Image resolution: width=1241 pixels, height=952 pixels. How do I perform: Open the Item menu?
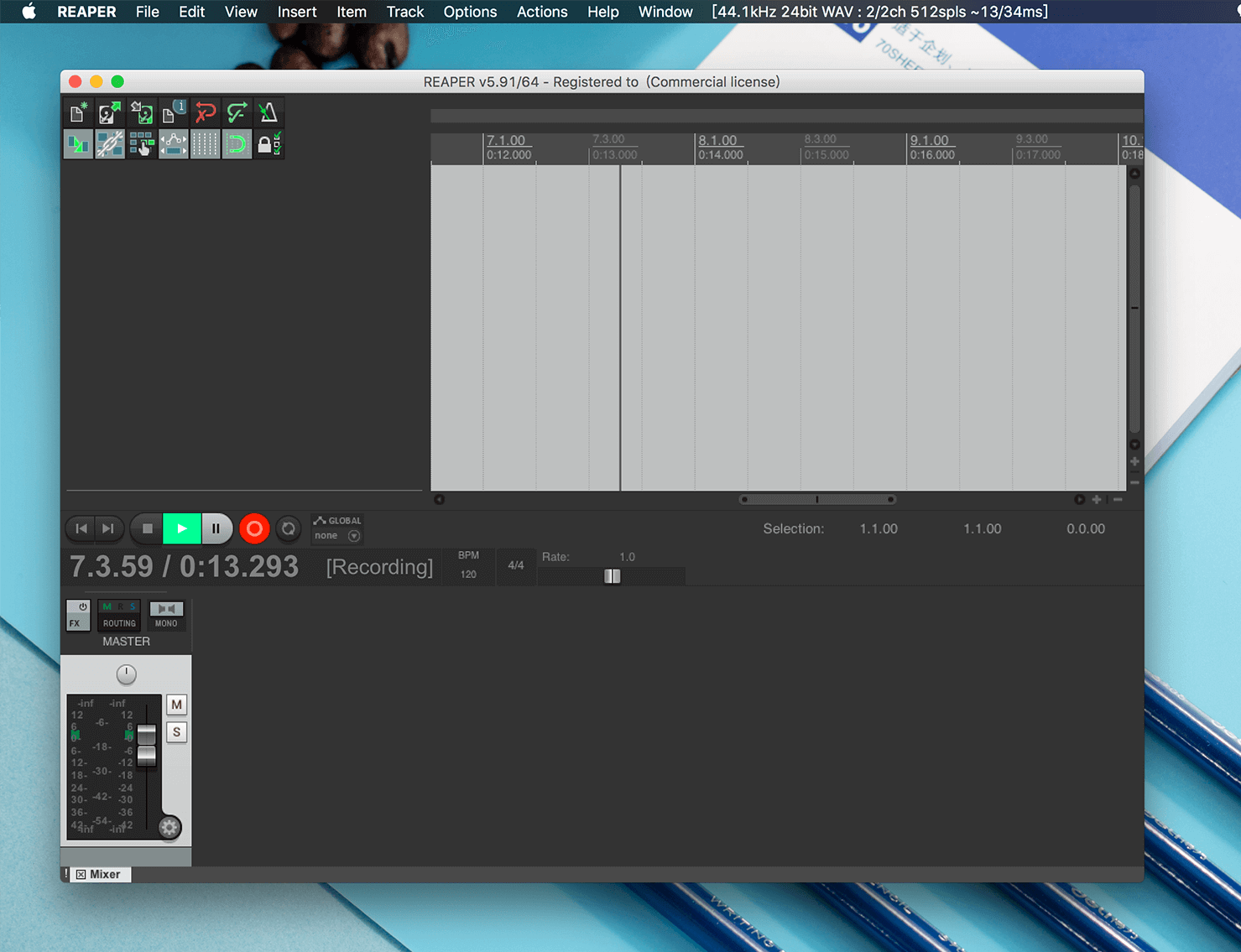click(352, 12)
